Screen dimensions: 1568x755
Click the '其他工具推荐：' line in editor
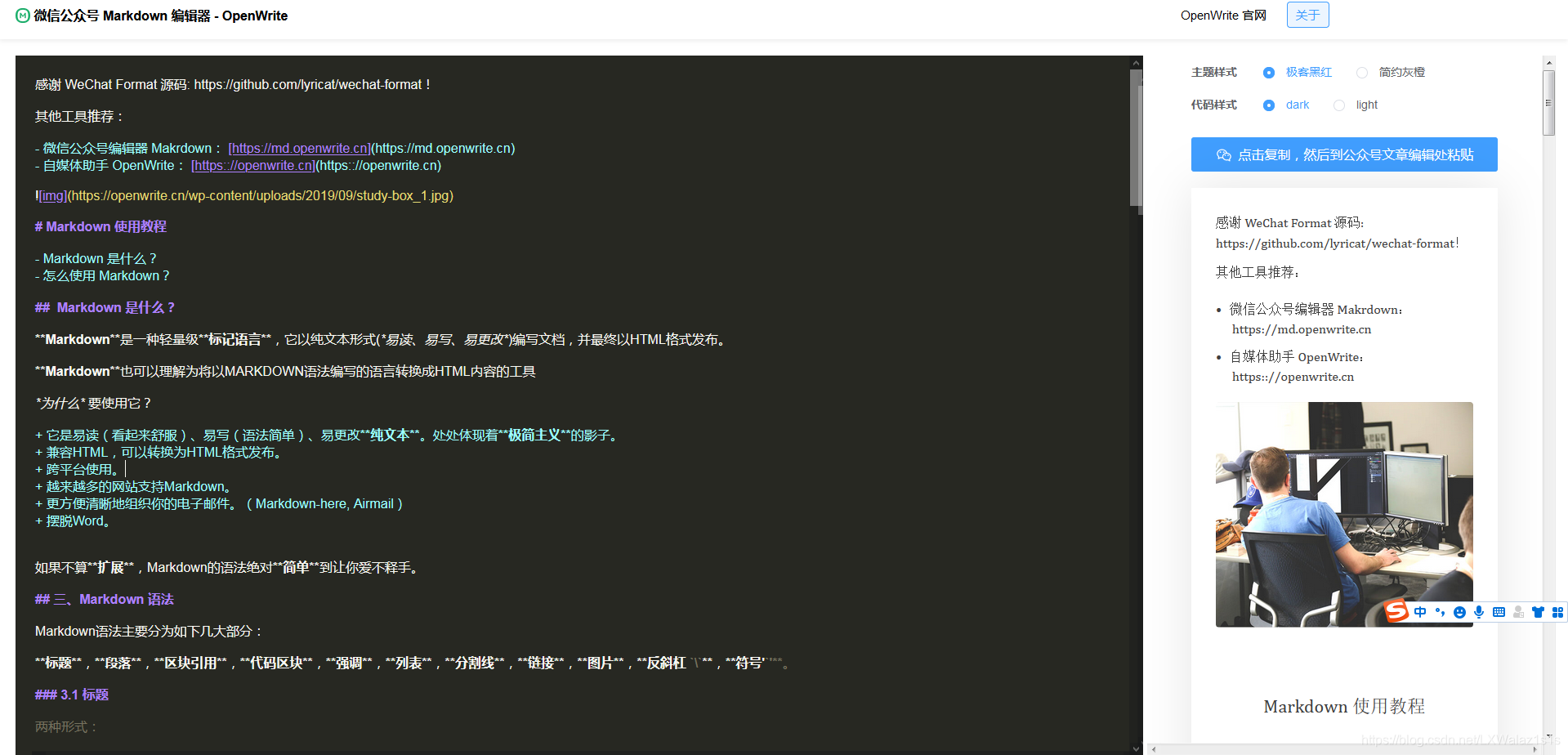pyautogui.click(x=79, y=116)
